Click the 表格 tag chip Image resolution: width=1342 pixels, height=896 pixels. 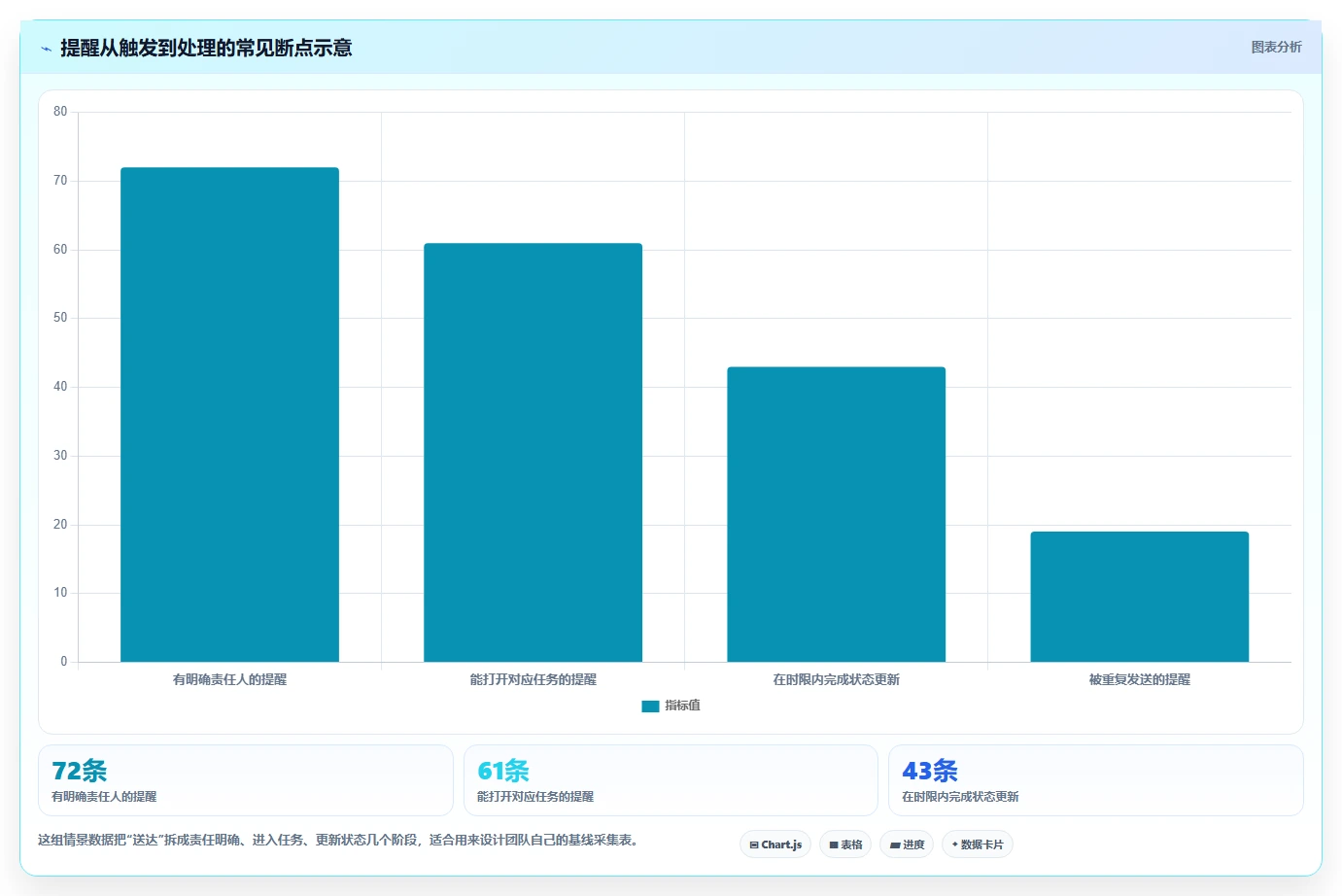click(845, 844)
